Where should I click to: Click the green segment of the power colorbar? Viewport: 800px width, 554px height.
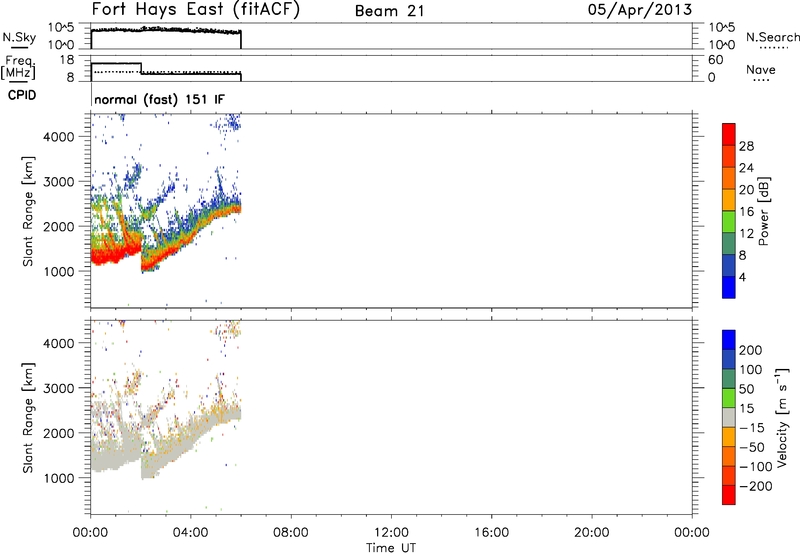(x=729, y=221)
